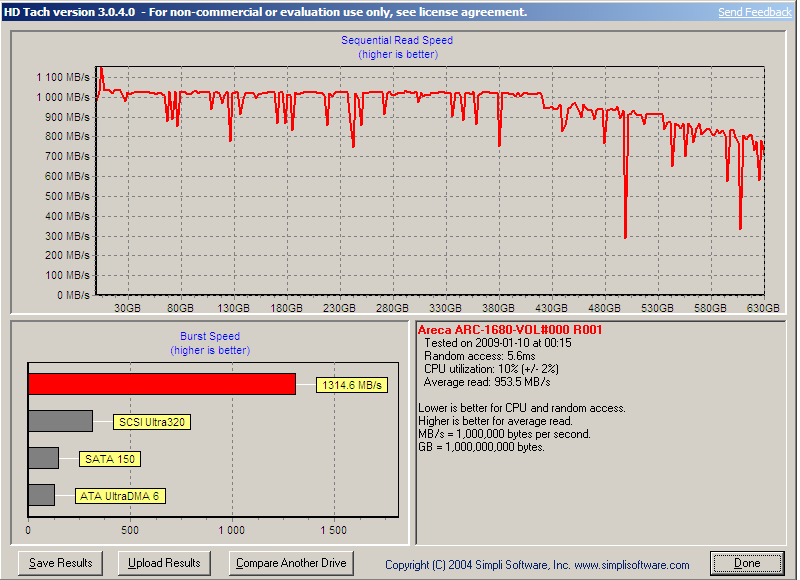Click the 'MB/s = 1,000,000 bytes' line

click(x=504, y=434)
